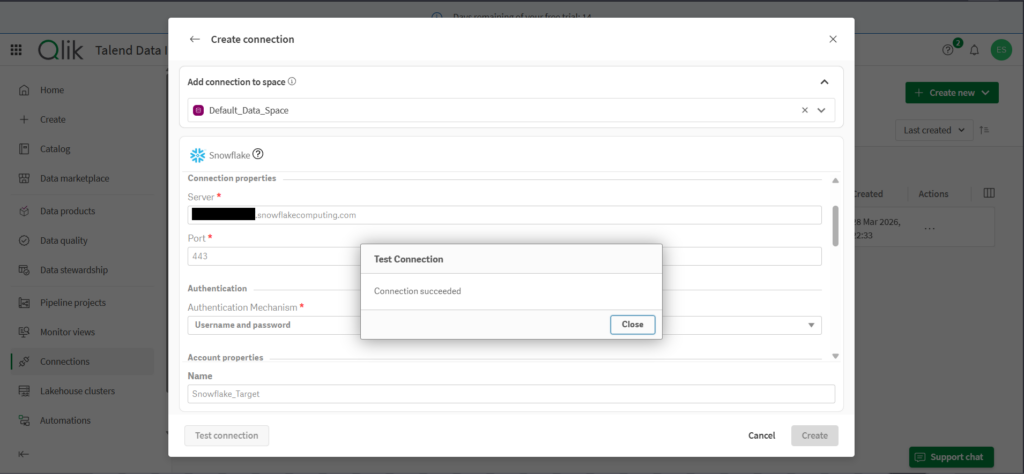Open the help icon in top bar
Viewport: 1024px width, 474px height.
point(948,50)
